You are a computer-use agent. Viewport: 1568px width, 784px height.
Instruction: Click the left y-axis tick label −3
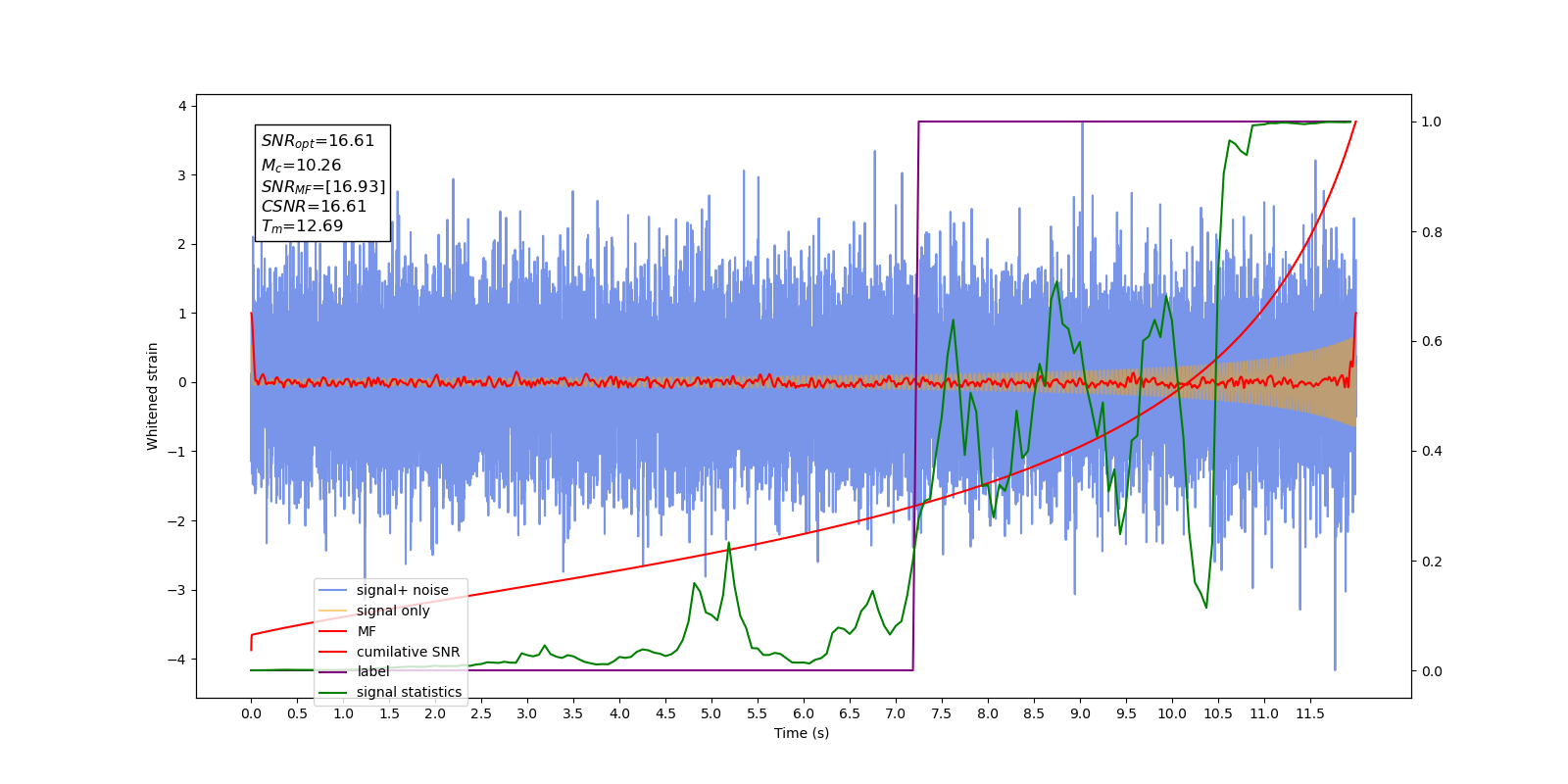point(177,590)
